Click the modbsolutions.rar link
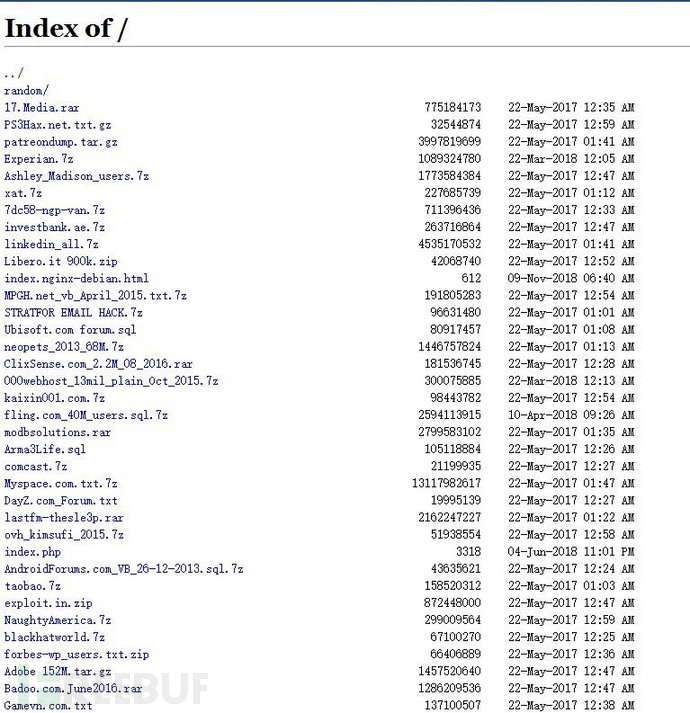Viewport: 690px width, 713px height. point(58,432)
